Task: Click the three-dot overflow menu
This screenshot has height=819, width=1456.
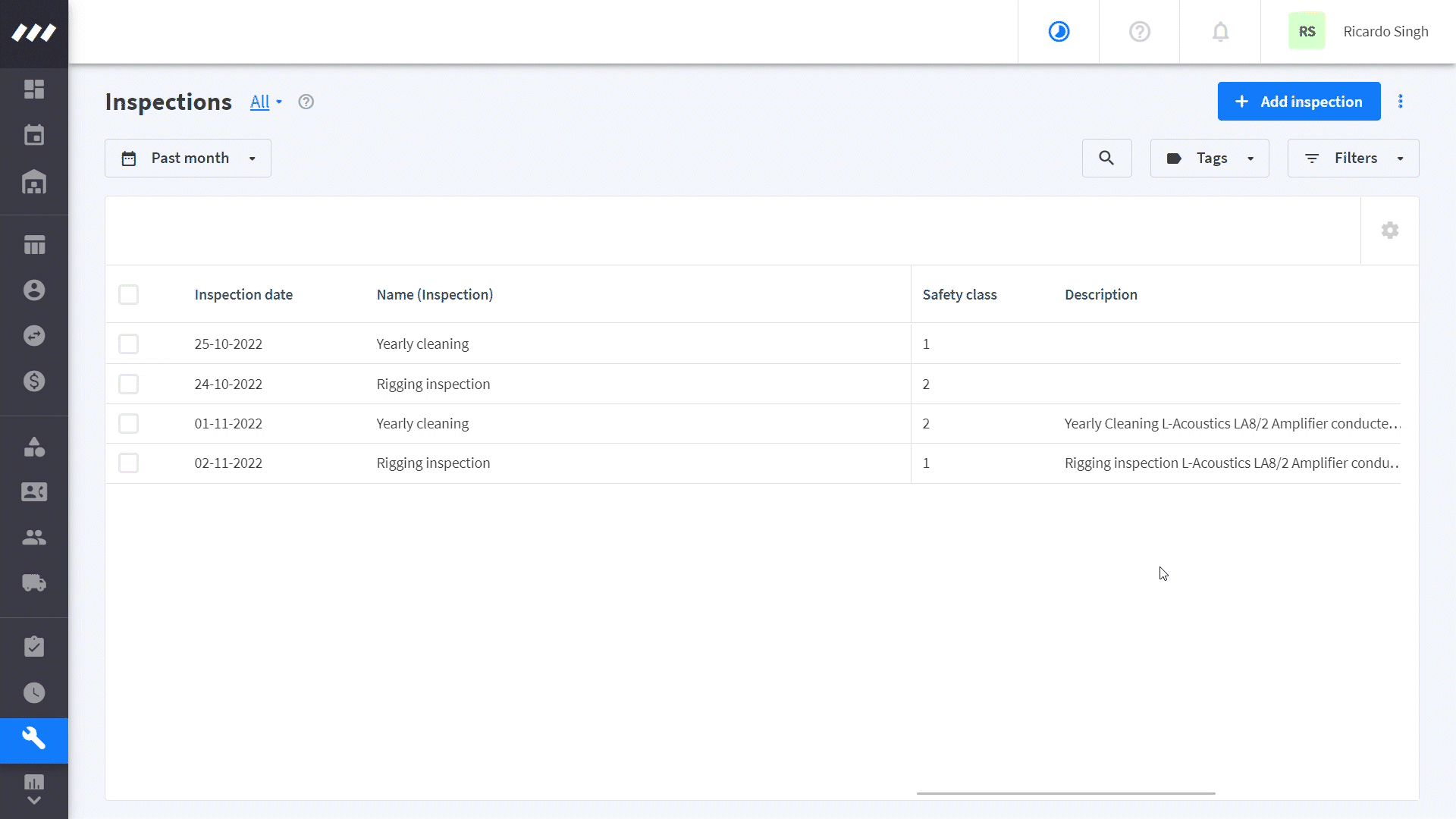Action: tap(1399, 101)
